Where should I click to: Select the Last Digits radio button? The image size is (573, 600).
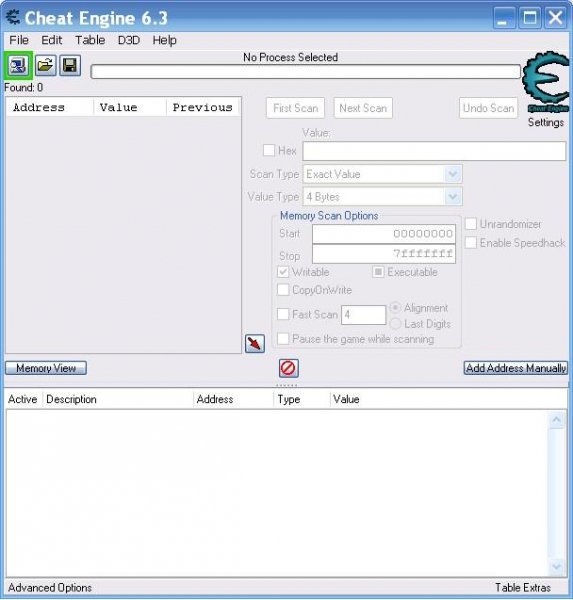click(395, 324)
